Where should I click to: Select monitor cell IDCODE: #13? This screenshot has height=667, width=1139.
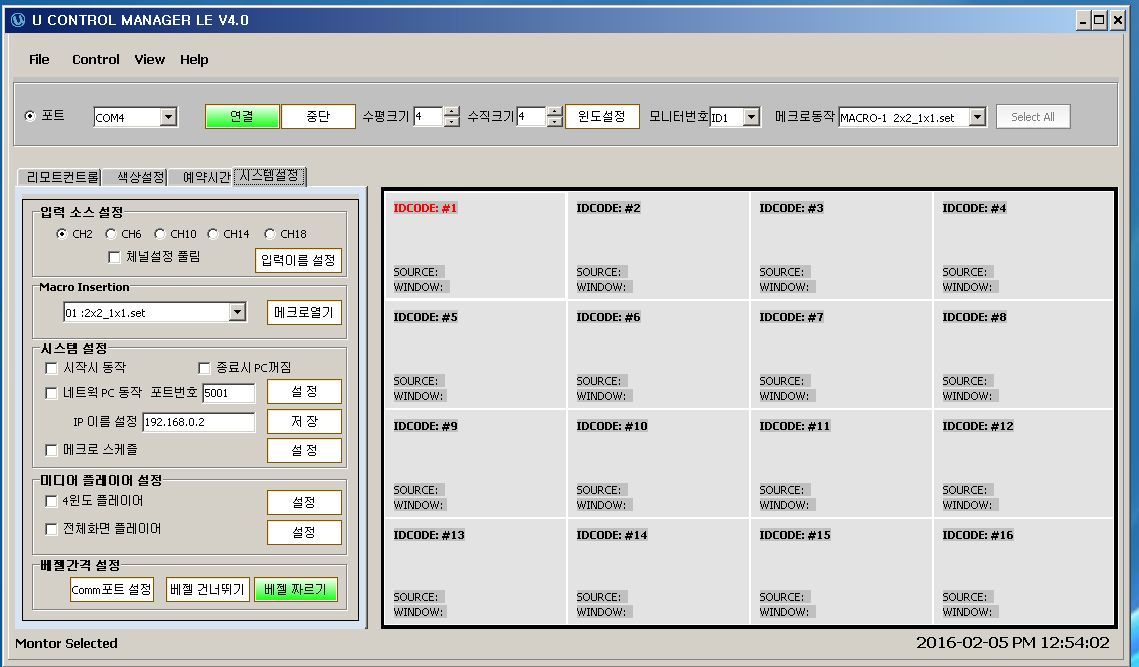475,571
